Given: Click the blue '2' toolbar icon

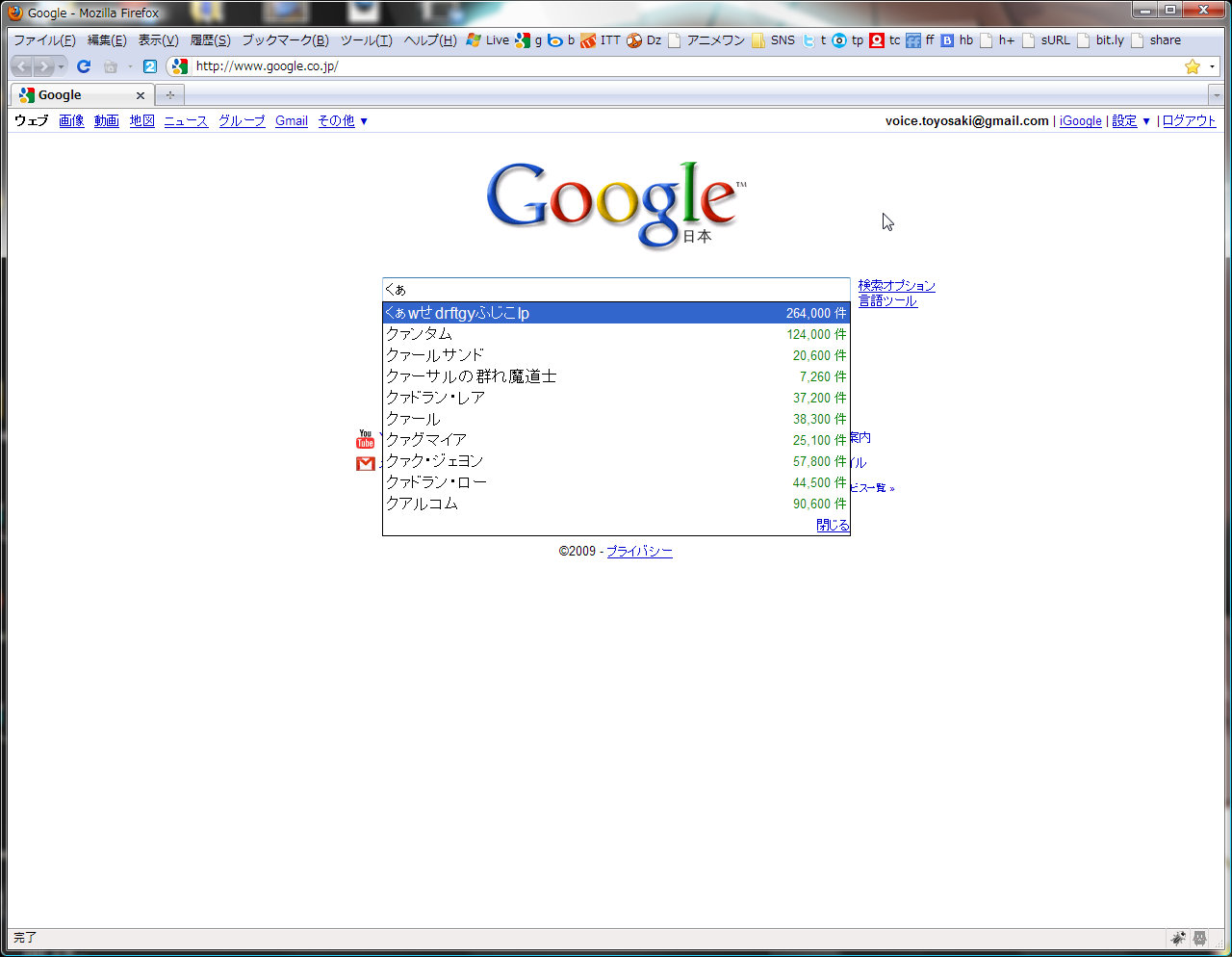Looking at the screenshot, I should pyautogui.click(x=149, y=66).
